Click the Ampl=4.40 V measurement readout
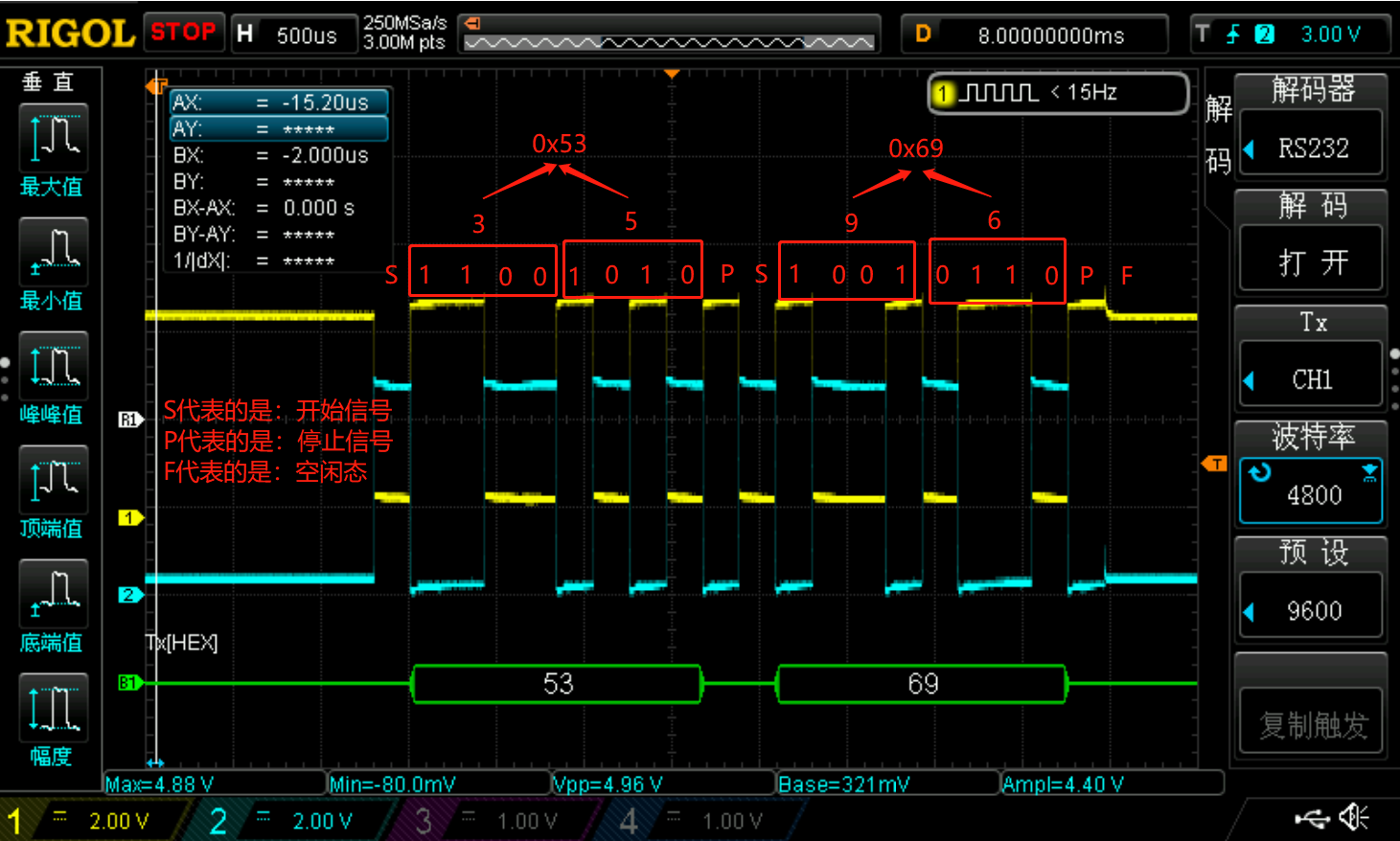Image resolution: width=1400 pixels, height=841 pixels. (x=1112, y=784)
